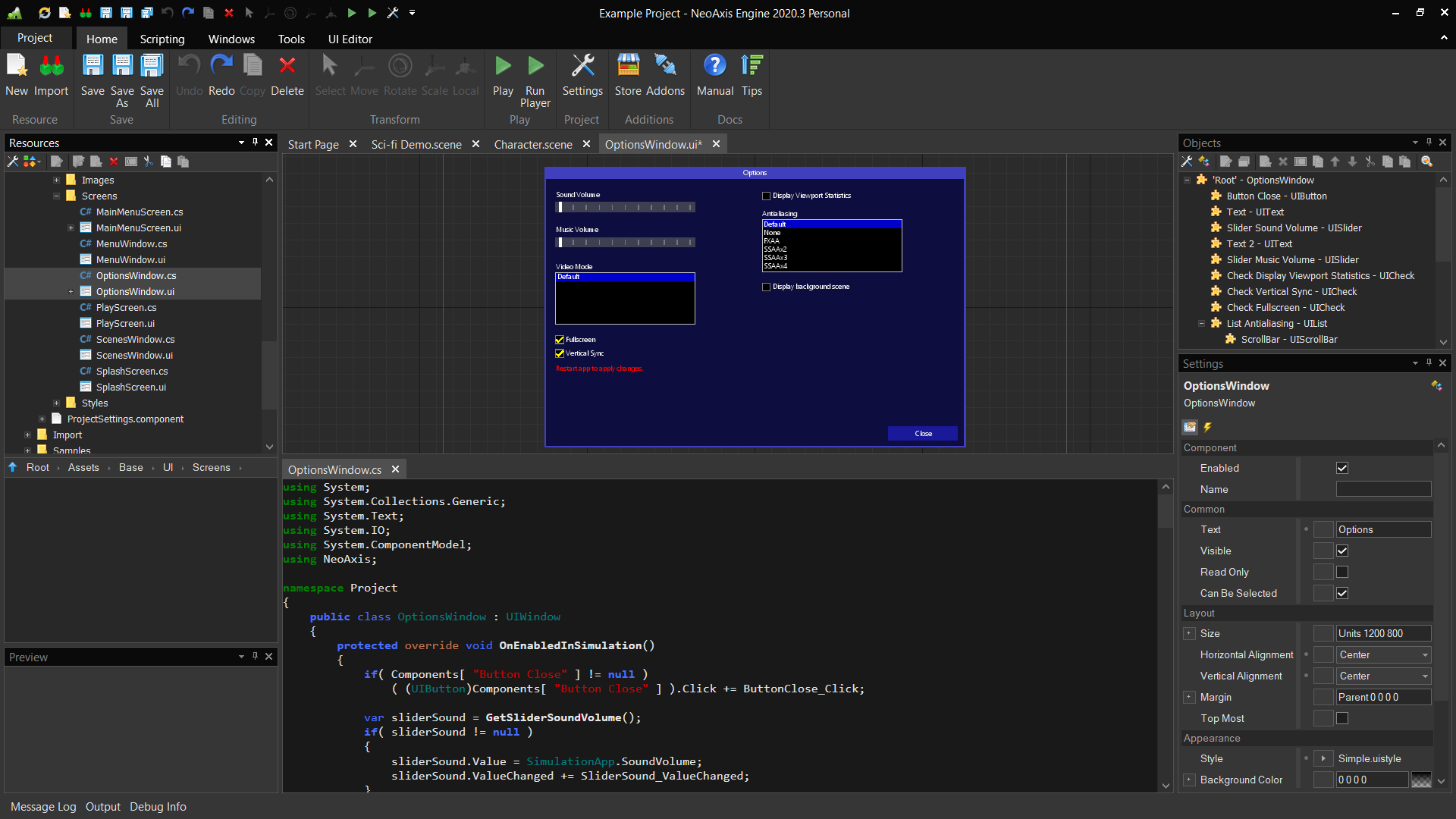This screenshot has height=819, width=1456.
Task: Open the Message Log panel
Action: (43, 807)
